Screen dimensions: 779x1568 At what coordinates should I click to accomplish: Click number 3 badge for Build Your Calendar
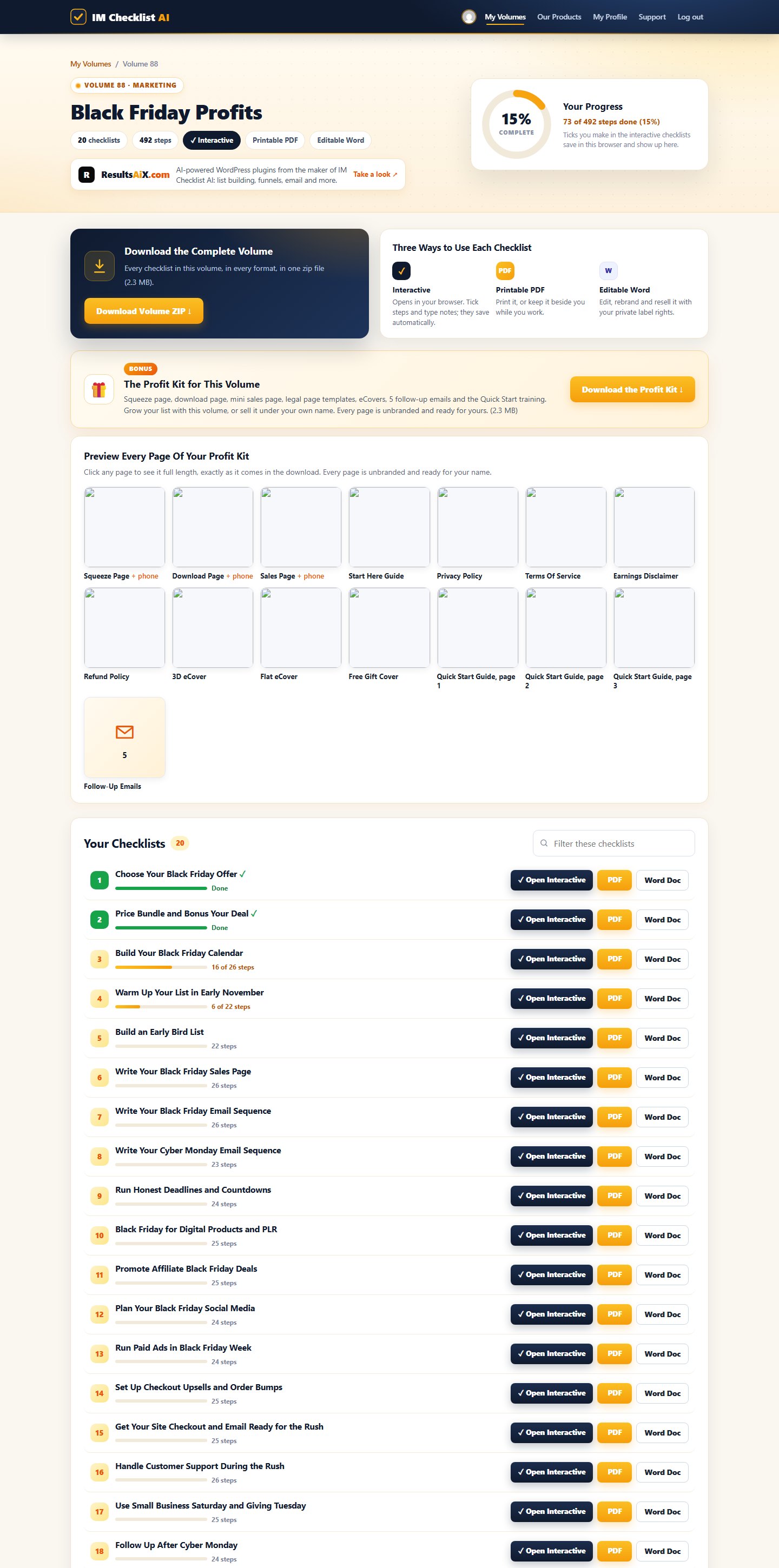click(x=100, y=959)
